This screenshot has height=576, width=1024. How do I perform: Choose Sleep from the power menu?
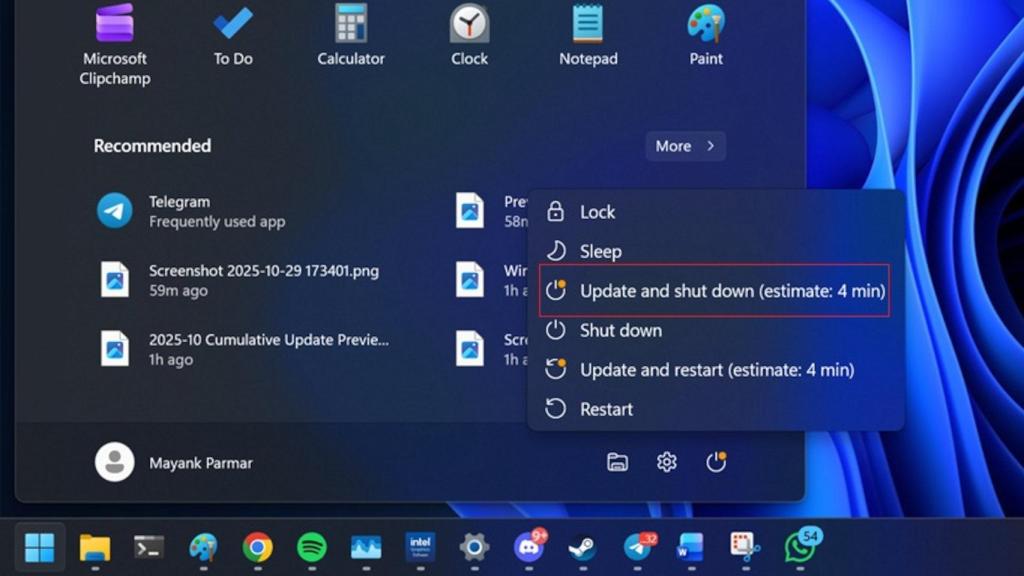pyautogui.click(x=601, y=251)
